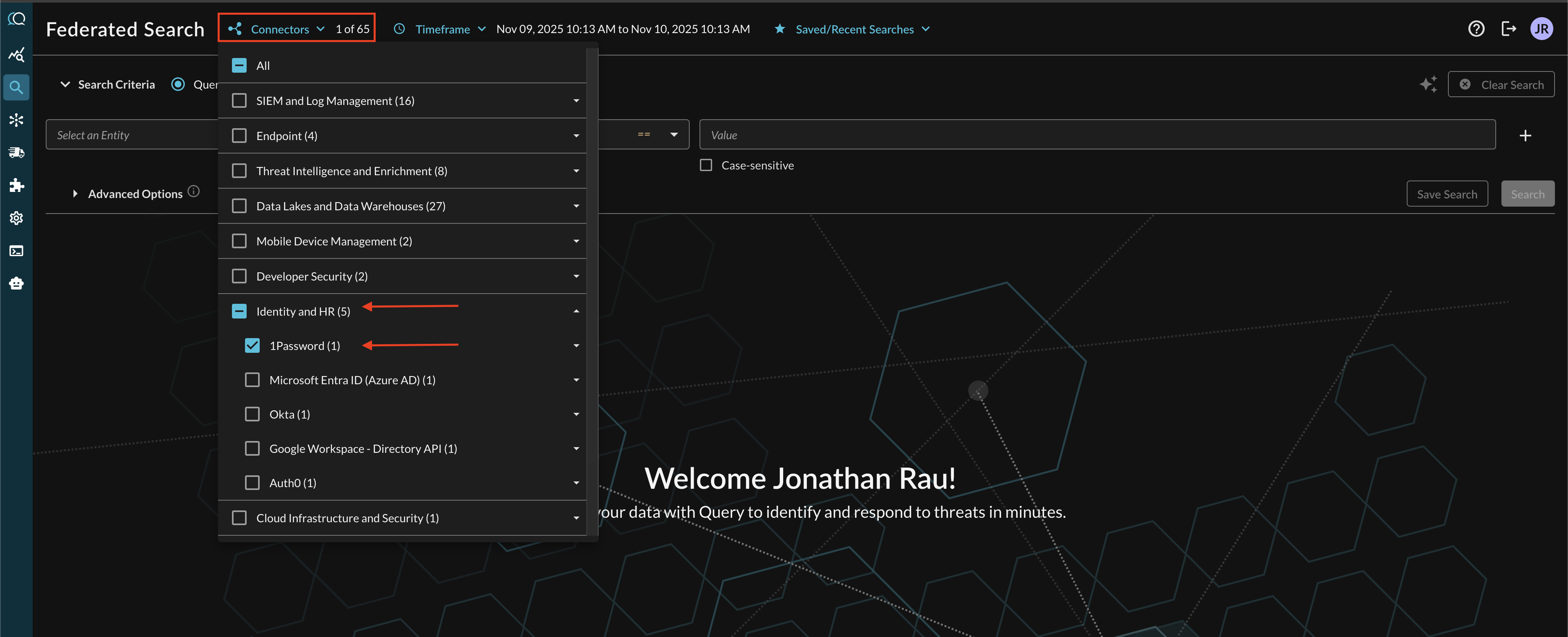1568x637 pixels.
Task: Click the search magnifier sidebar icon
Action: point(16,88)
